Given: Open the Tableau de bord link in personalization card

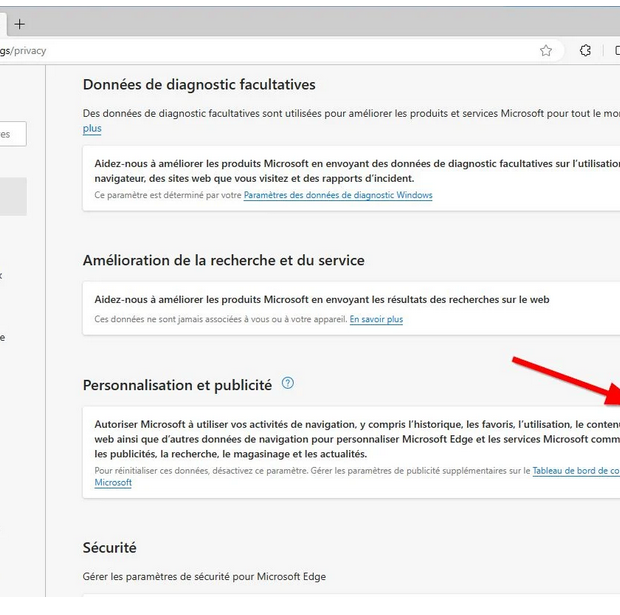Looking at the screenshot, I should [576, 471].
